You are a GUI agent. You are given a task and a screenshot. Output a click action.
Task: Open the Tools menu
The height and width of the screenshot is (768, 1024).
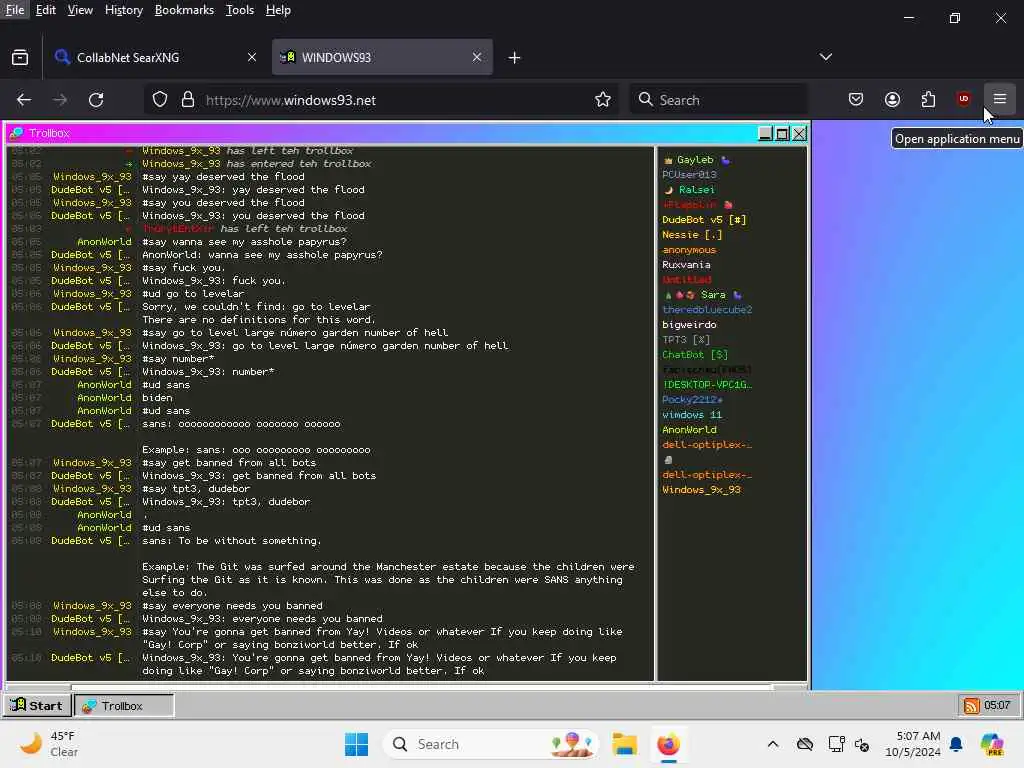[240, 10]
